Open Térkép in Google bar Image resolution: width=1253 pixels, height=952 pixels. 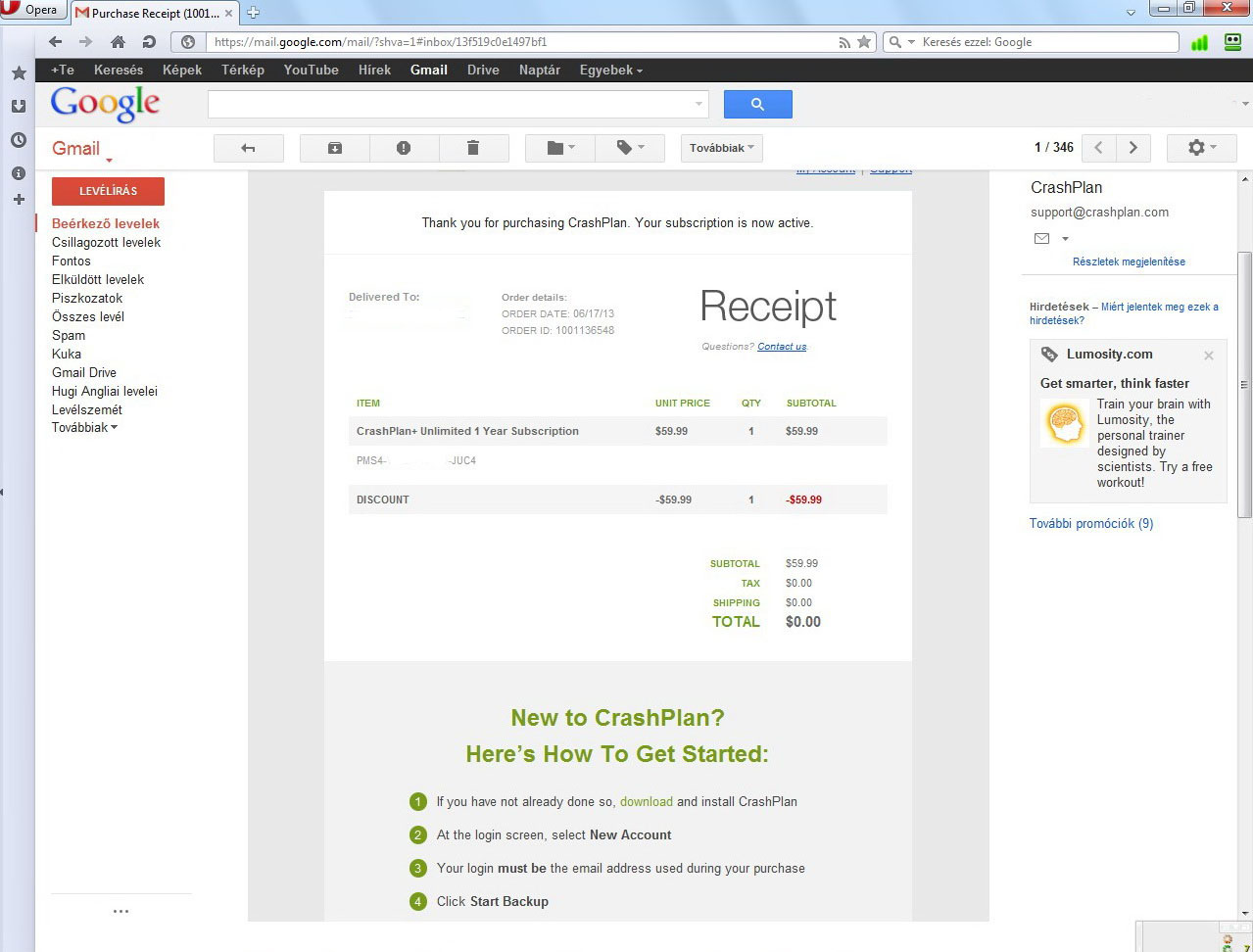click(x=243, y=71)
